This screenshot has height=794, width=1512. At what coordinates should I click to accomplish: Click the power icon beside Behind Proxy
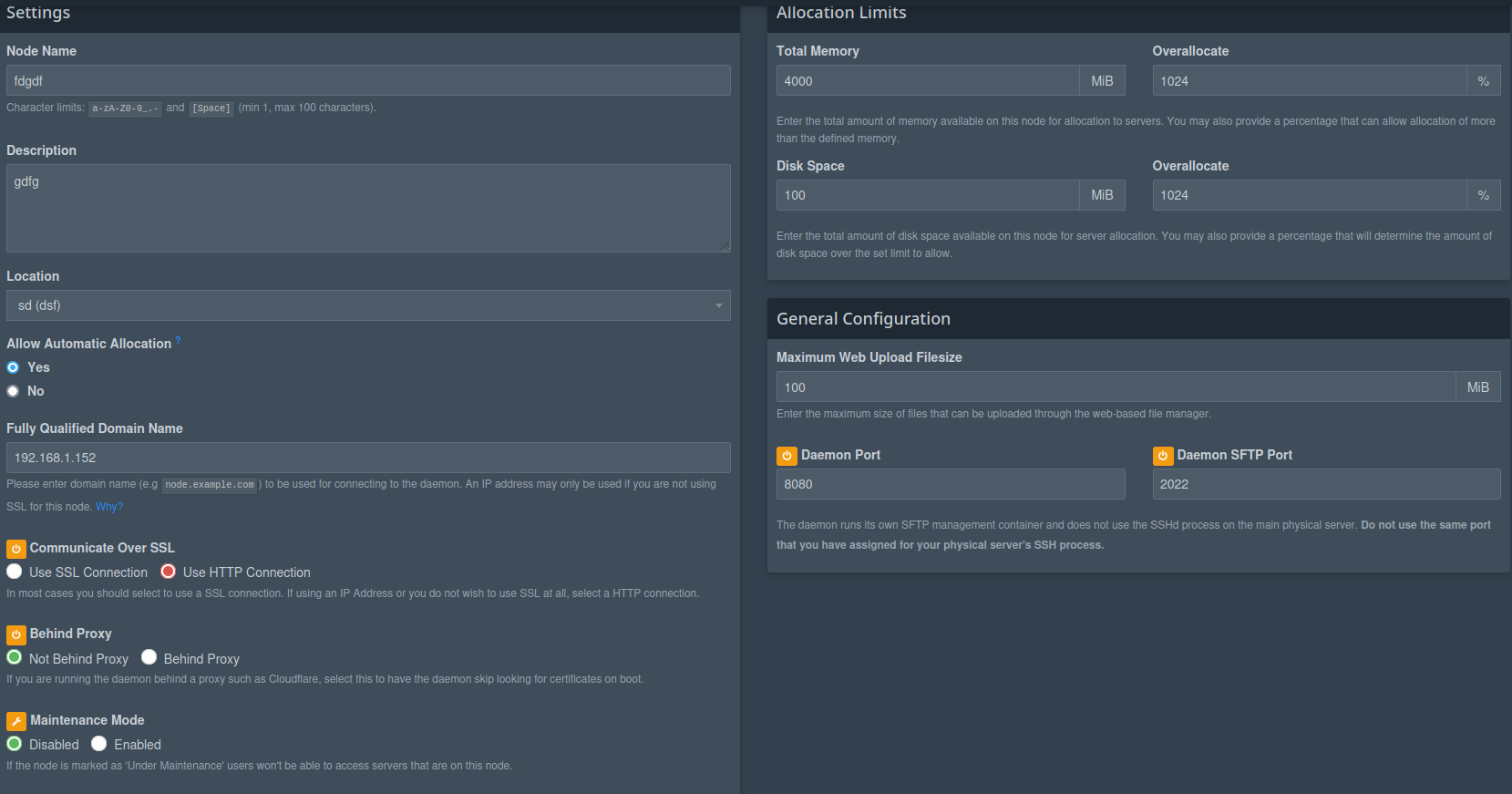pos(16,634)
